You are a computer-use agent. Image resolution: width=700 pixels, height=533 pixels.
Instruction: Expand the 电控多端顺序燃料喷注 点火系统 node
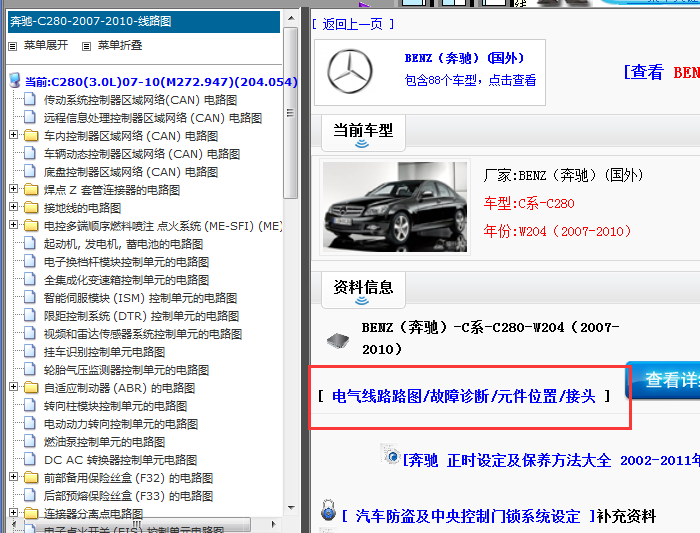click(x=13, y=225)
